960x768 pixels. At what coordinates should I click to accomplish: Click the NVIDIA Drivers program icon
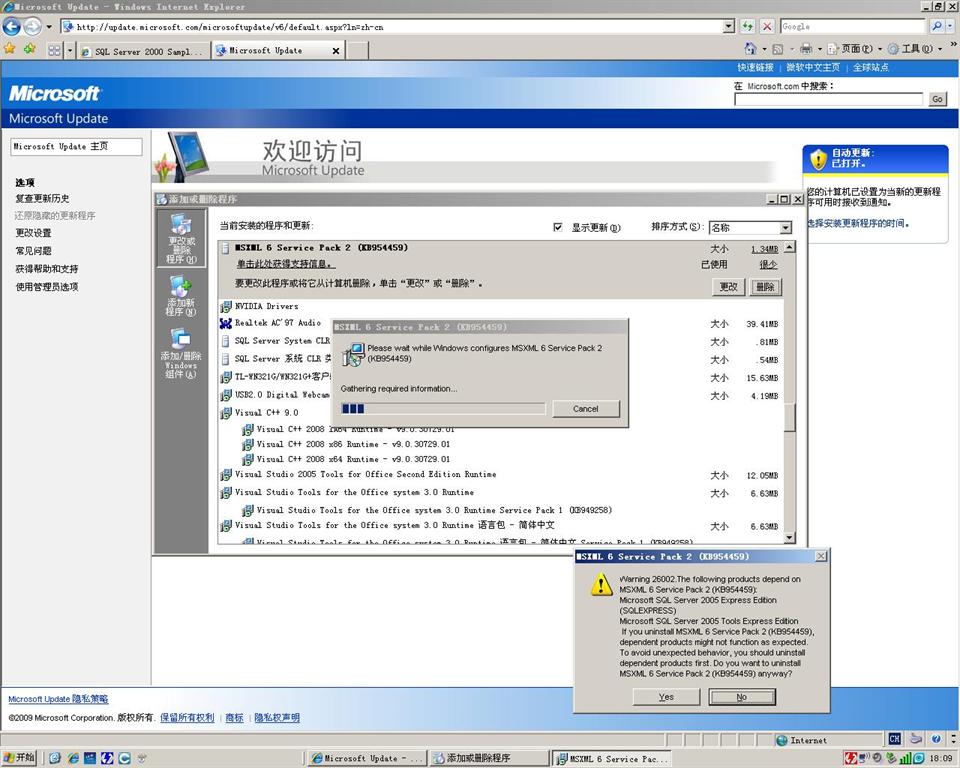tap(226, 306)
